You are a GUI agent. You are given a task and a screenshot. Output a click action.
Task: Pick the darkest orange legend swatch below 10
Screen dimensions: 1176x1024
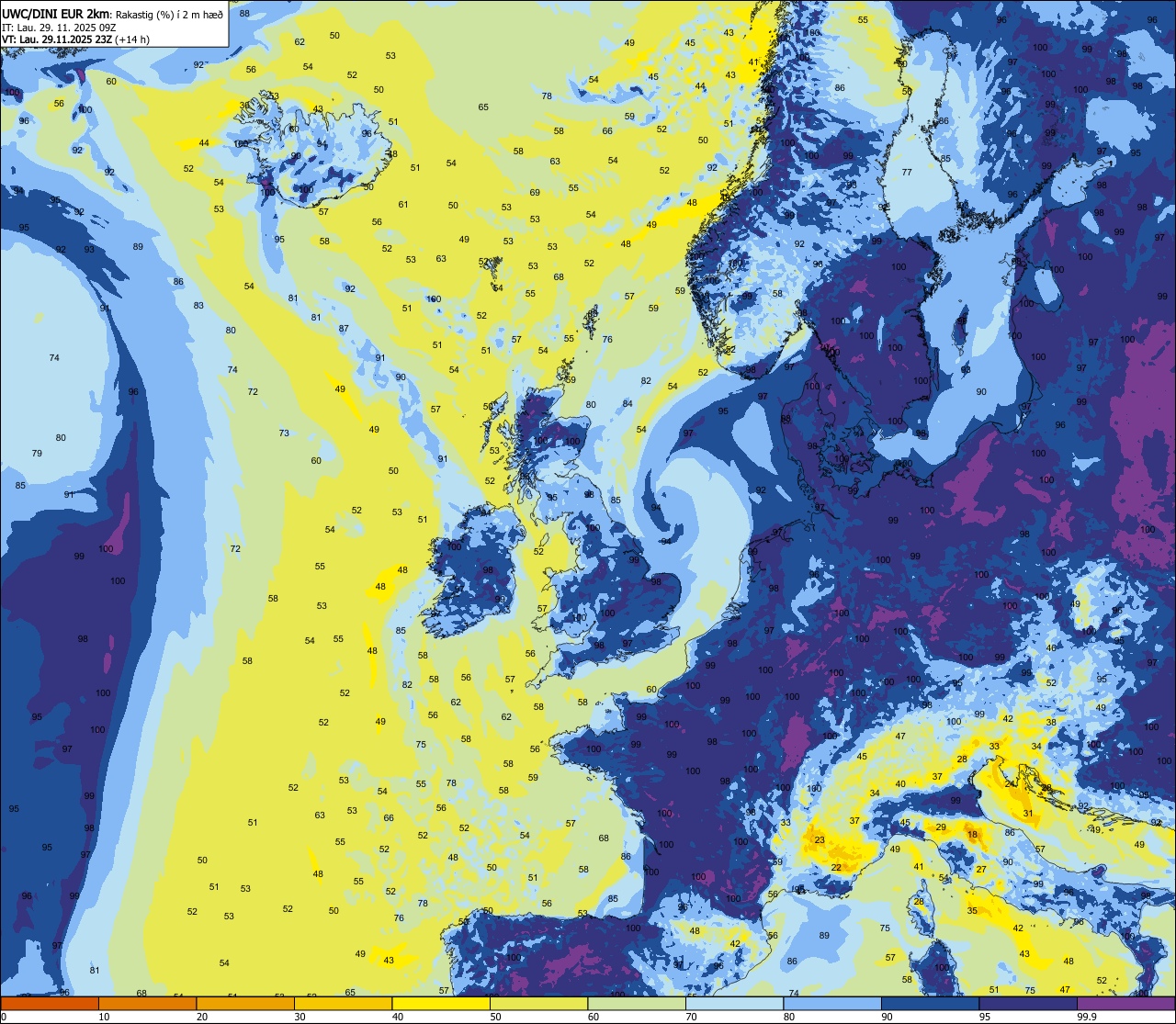pos(50,1003)
